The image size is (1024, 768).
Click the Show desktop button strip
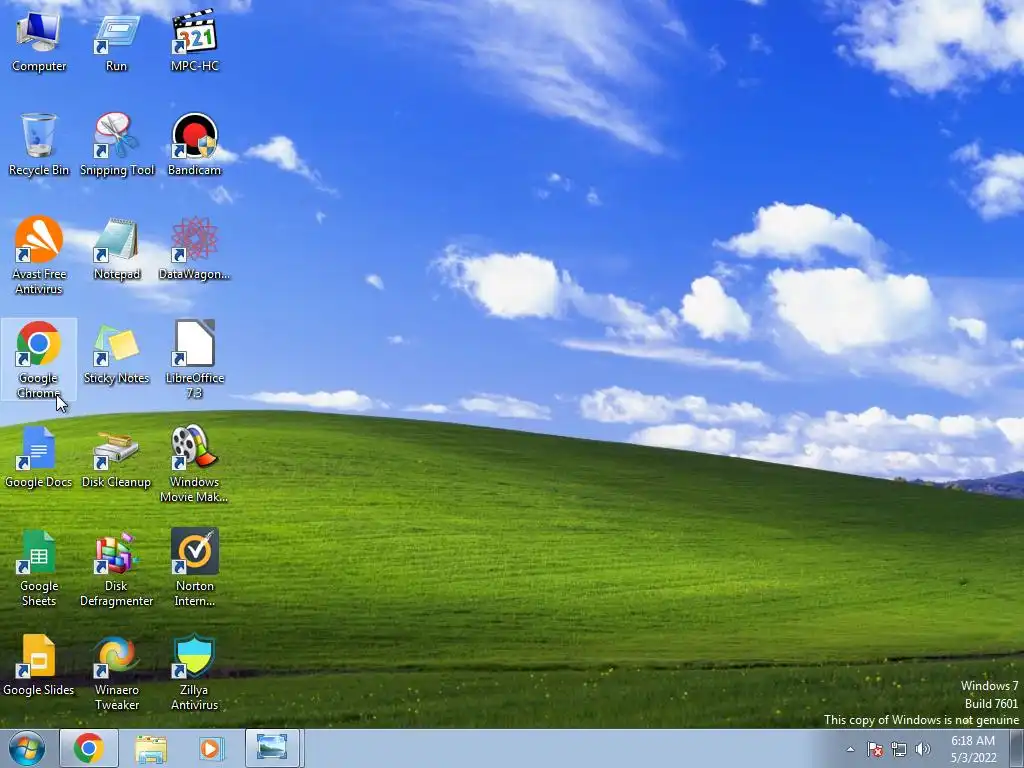(x=1017, y=748)
